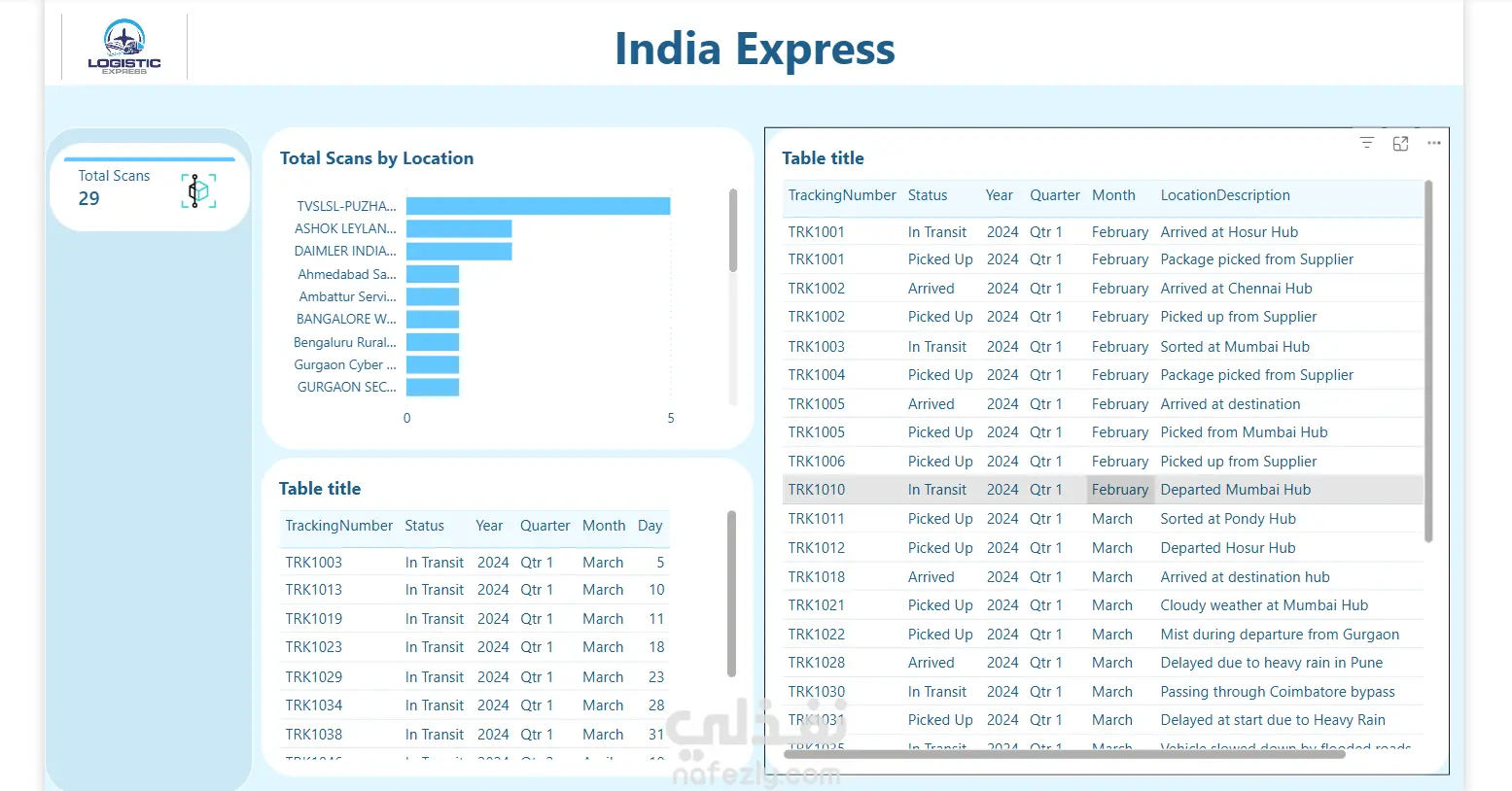The width and height of the screenshot is (1512, 791).
Task: Click the Logistic Express logo
Action: point(124,47)
